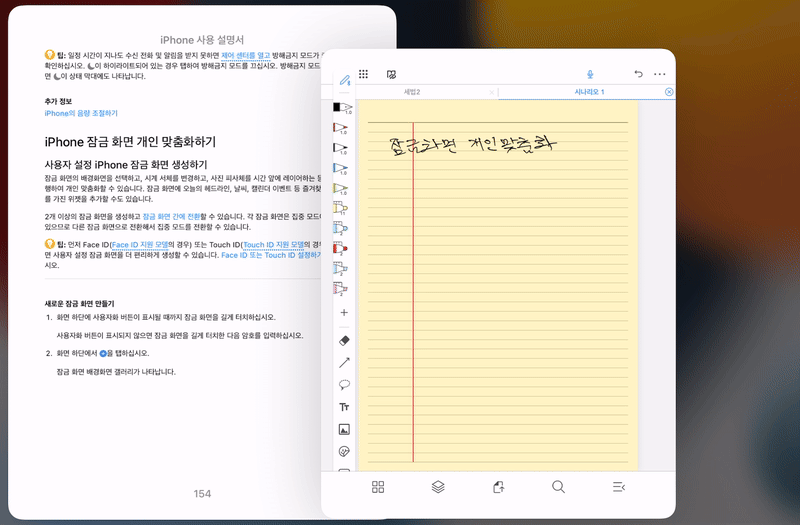The height and width of the screenshot is (525, 800).
Task: Select the line arrow shape tool
Action: click(344, 363)
